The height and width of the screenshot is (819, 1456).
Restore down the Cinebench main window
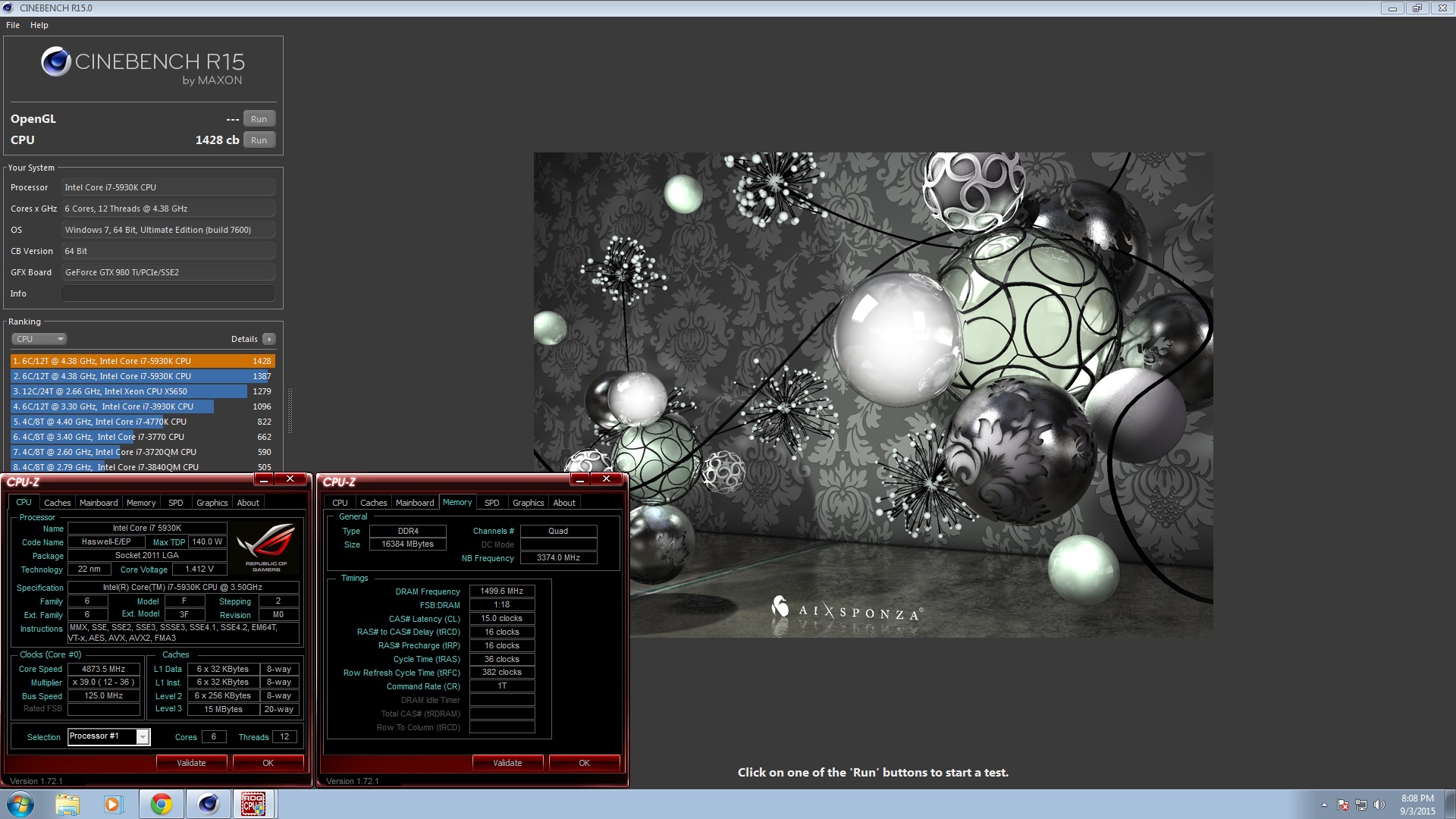pyautogui.click(x=1417, y=8)
